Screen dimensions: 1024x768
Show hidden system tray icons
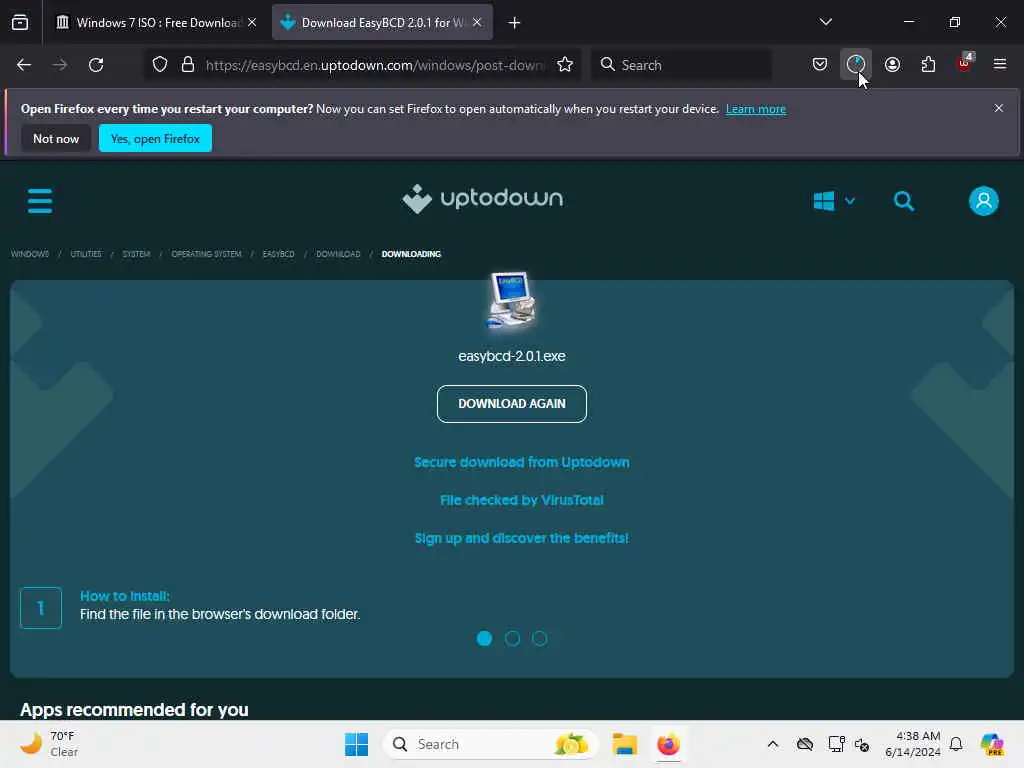(x=773, y=744)
